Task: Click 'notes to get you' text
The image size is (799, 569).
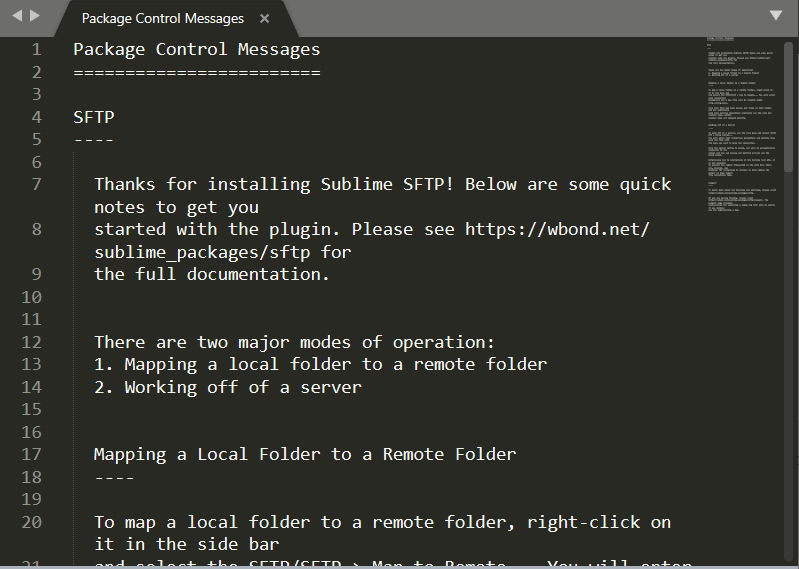Action: pyautogui.click(x=176, y=207)
